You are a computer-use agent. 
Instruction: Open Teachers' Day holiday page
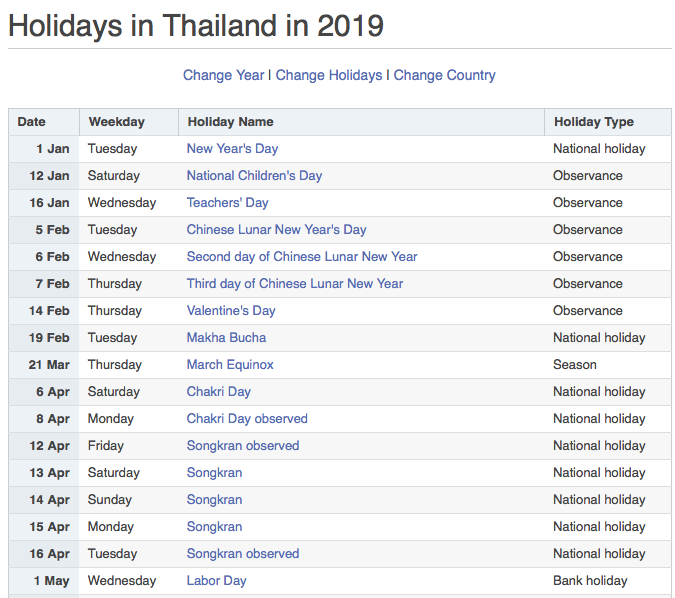(x=227, y=203)
